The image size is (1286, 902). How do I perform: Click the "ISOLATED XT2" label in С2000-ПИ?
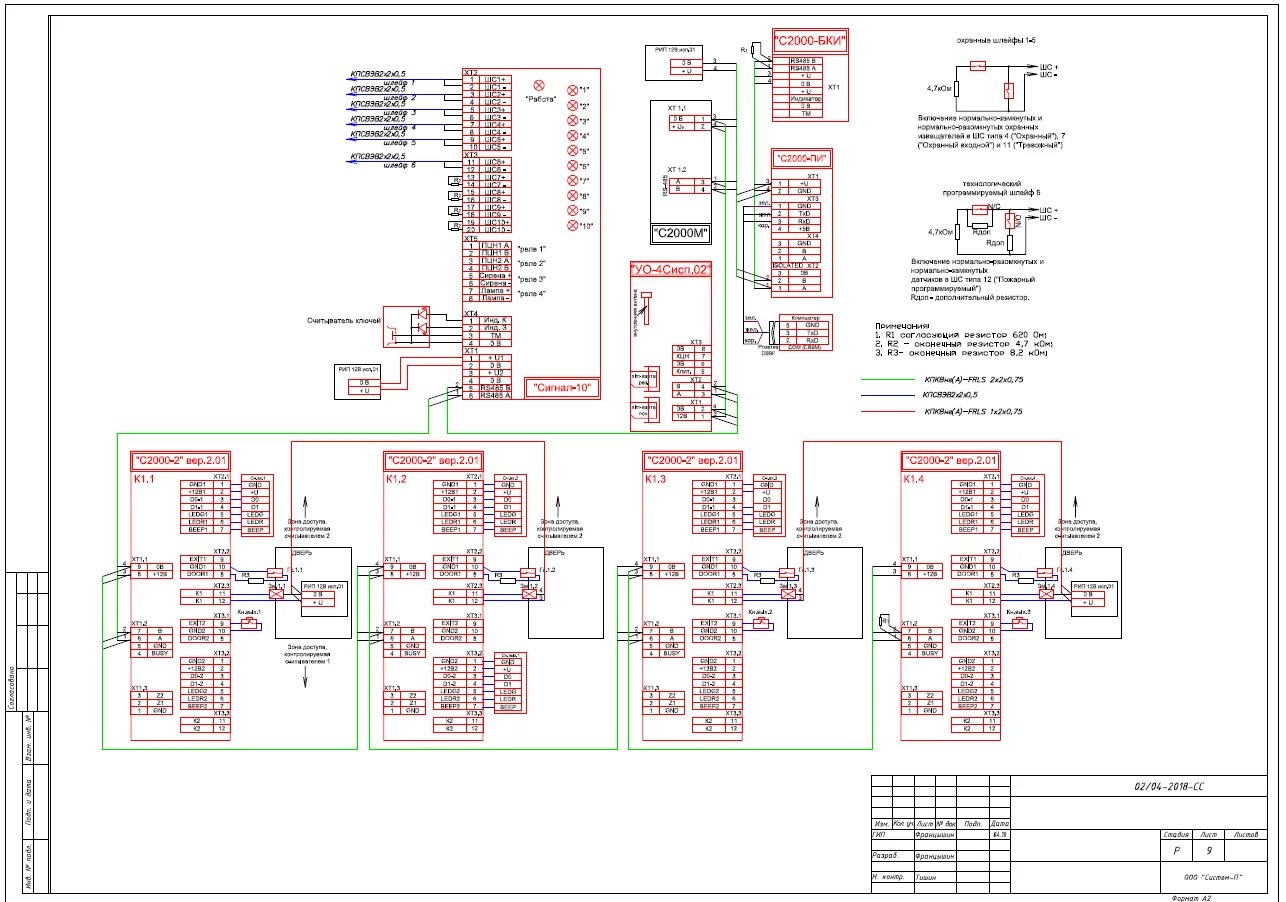click(796, 265)
